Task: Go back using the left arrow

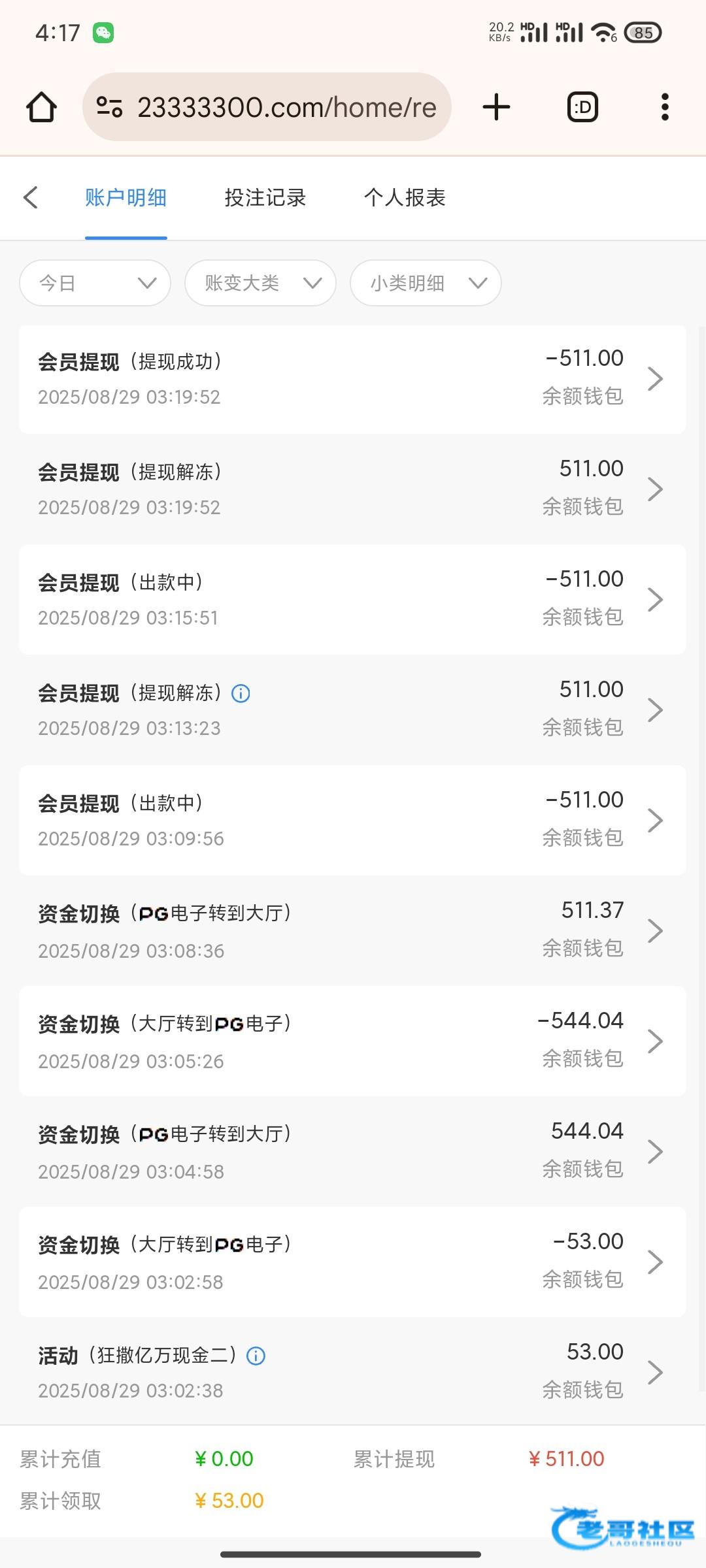Action: point(31,197)
